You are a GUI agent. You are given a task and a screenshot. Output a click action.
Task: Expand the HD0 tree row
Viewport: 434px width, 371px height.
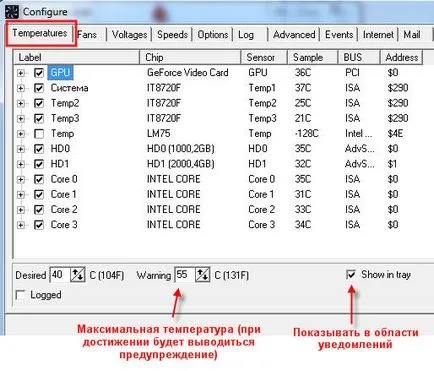coord(21,149)
